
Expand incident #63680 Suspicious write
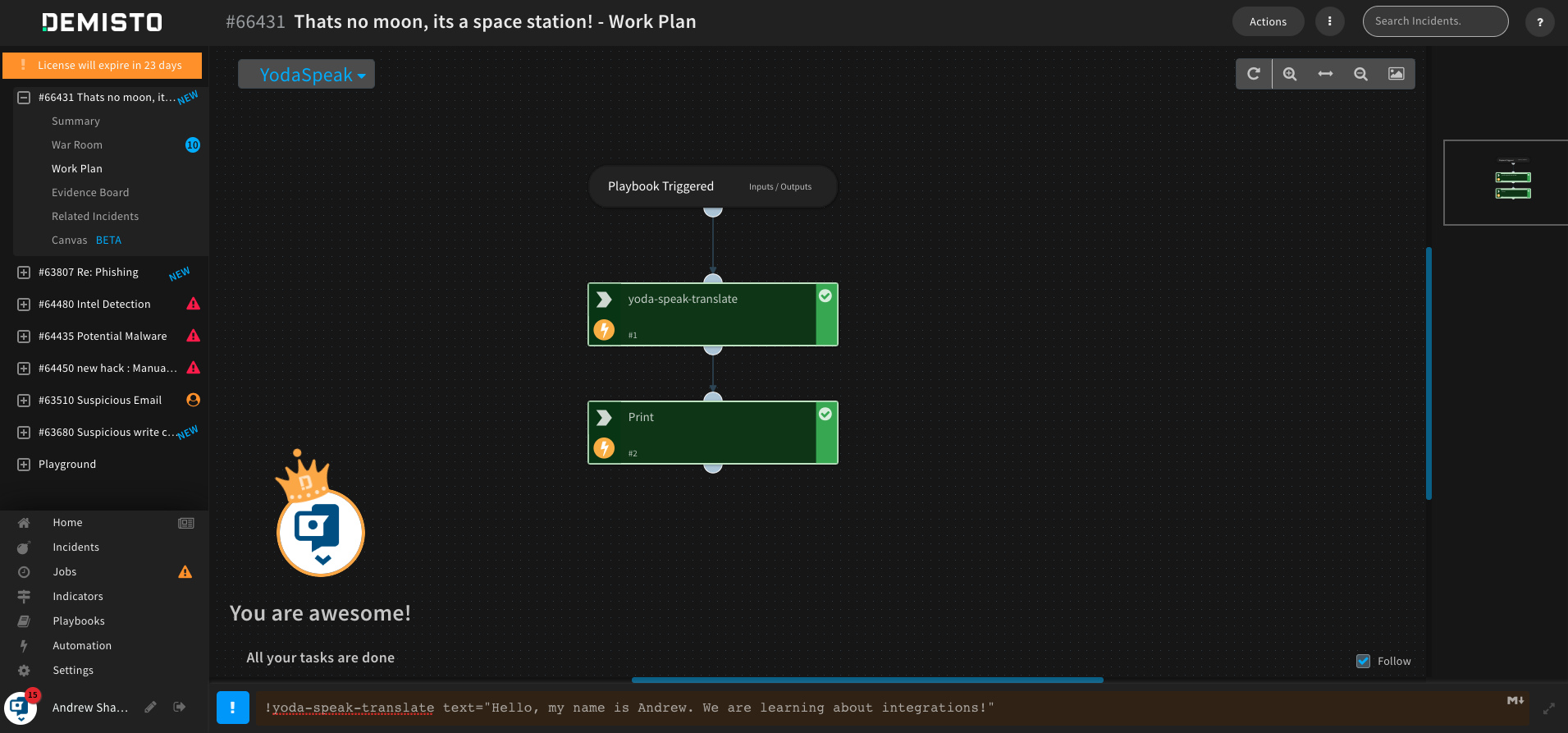coord(24,432)
